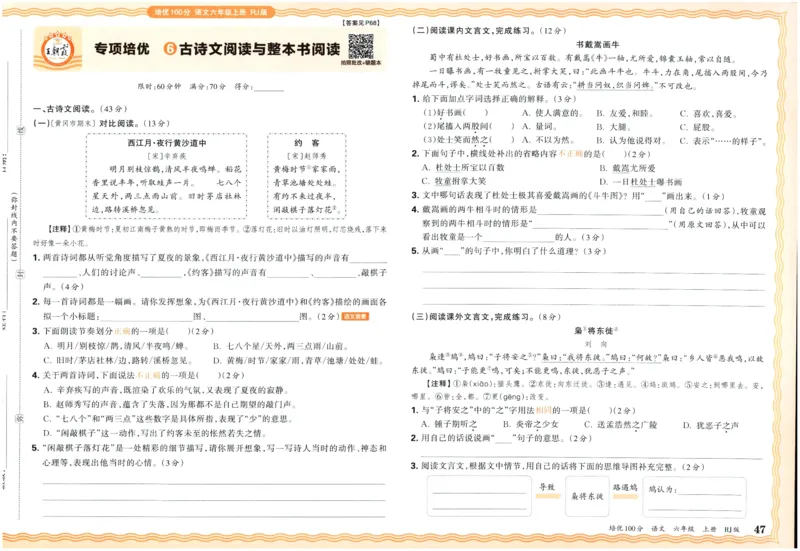
Task: Click the option "A. 杜处士所宝以百数"
Action: click(x=463, y=167)
